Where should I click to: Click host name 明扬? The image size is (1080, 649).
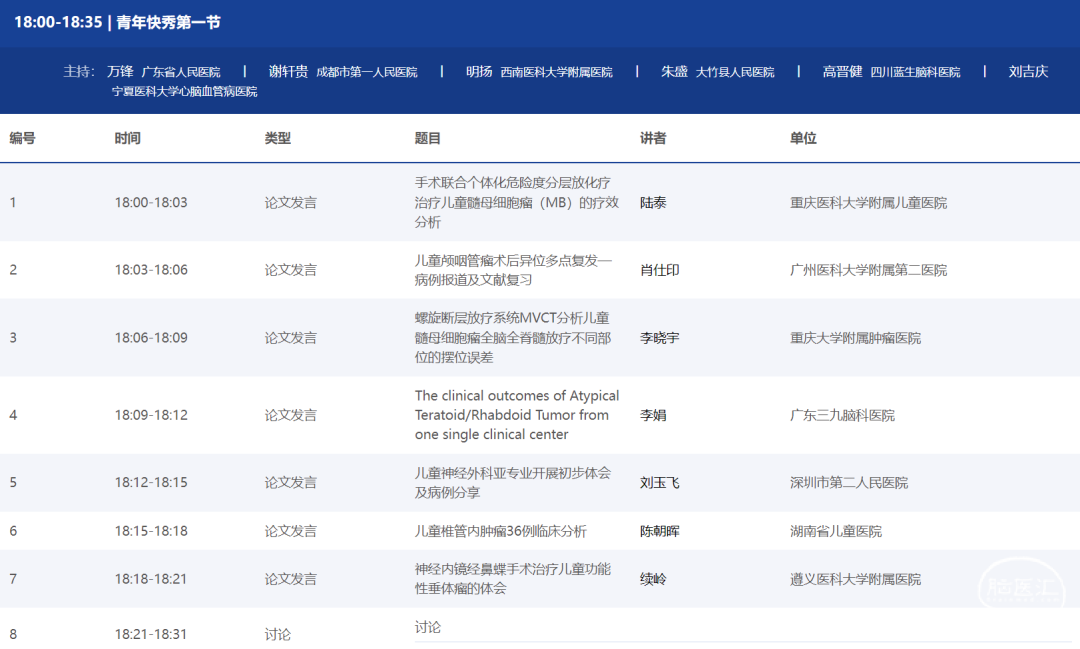(479, 72)
